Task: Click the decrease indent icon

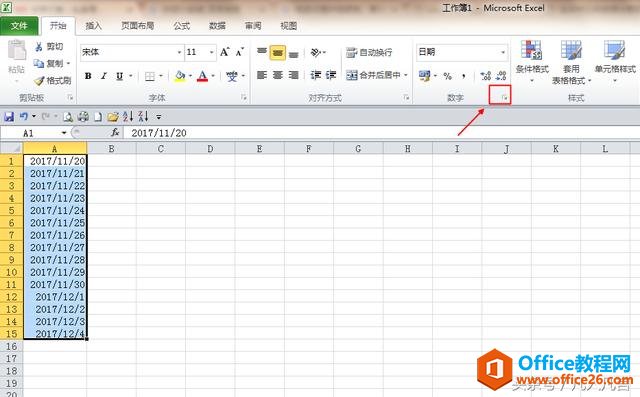Action: pyautogui.click(x=316, y=75)
